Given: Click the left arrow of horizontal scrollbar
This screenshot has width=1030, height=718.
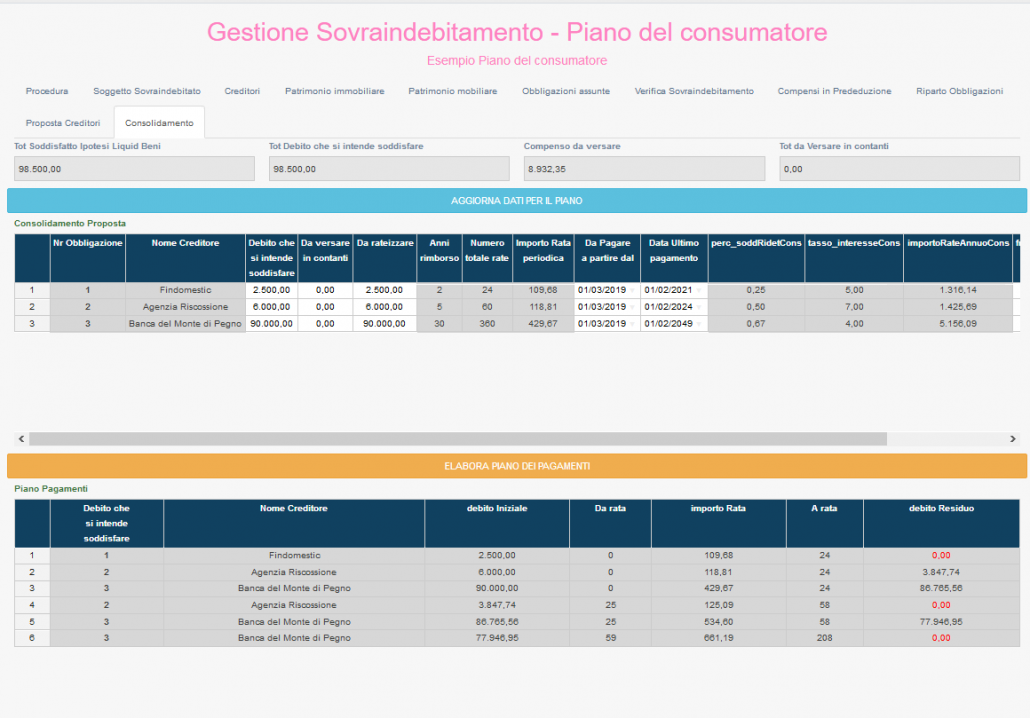Looking at the screenshot, I should (x=22, y=439).
